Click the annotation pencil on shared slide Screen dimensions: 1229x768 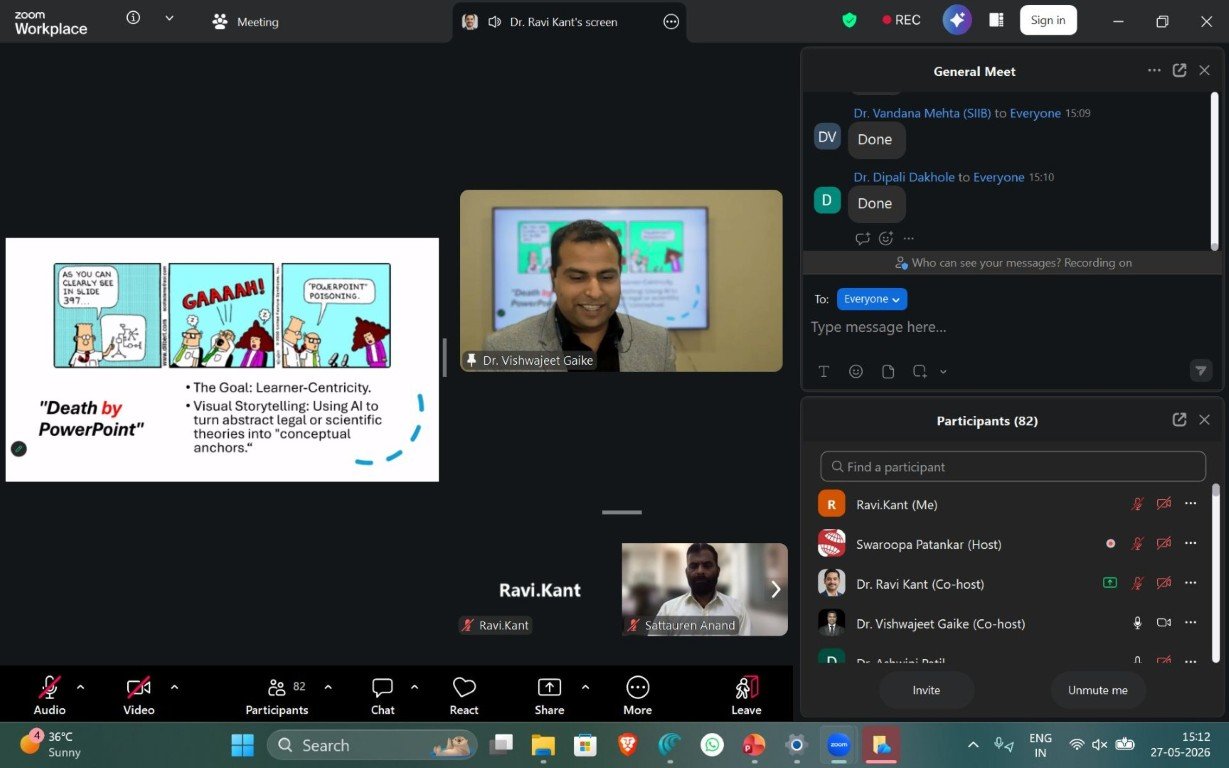tap(18, 448)
